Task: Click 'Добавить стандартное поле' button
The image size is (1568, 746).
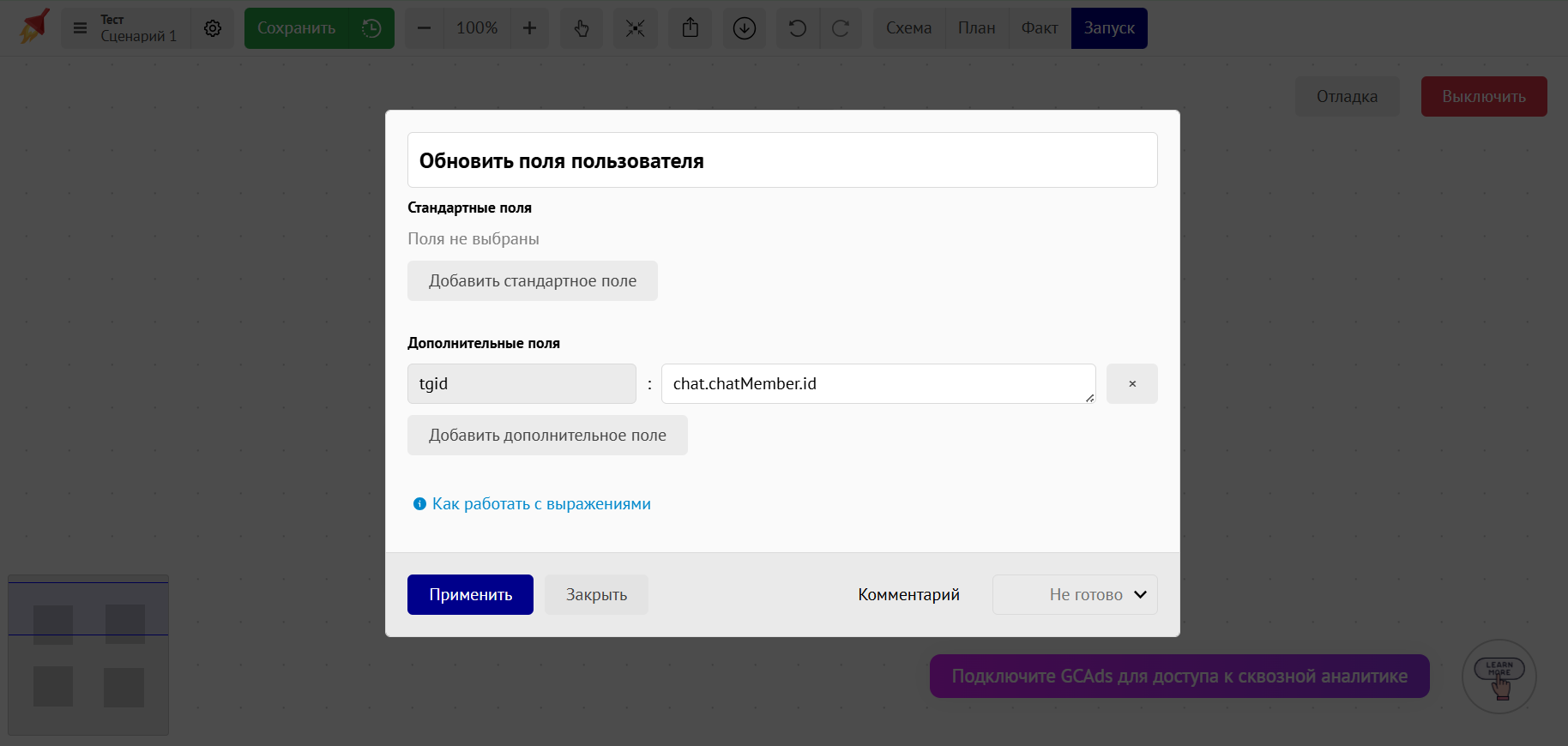Action: (x=532, y=281)
